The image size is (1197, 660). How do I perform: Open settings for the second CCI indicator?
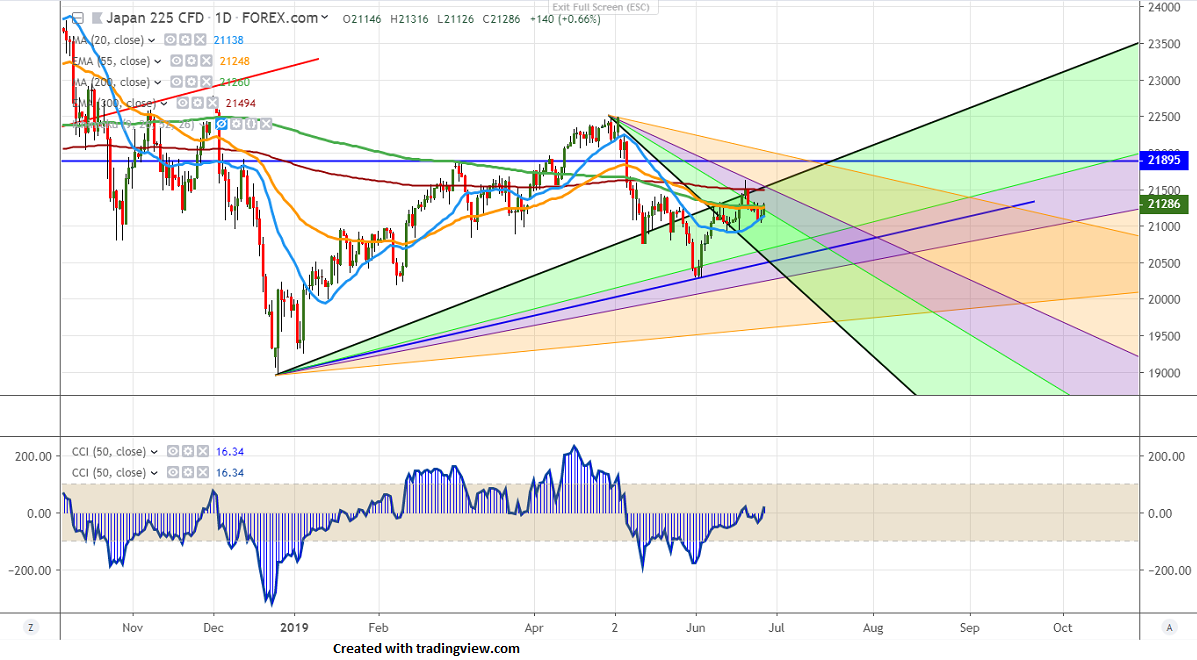tap(188, 473)
